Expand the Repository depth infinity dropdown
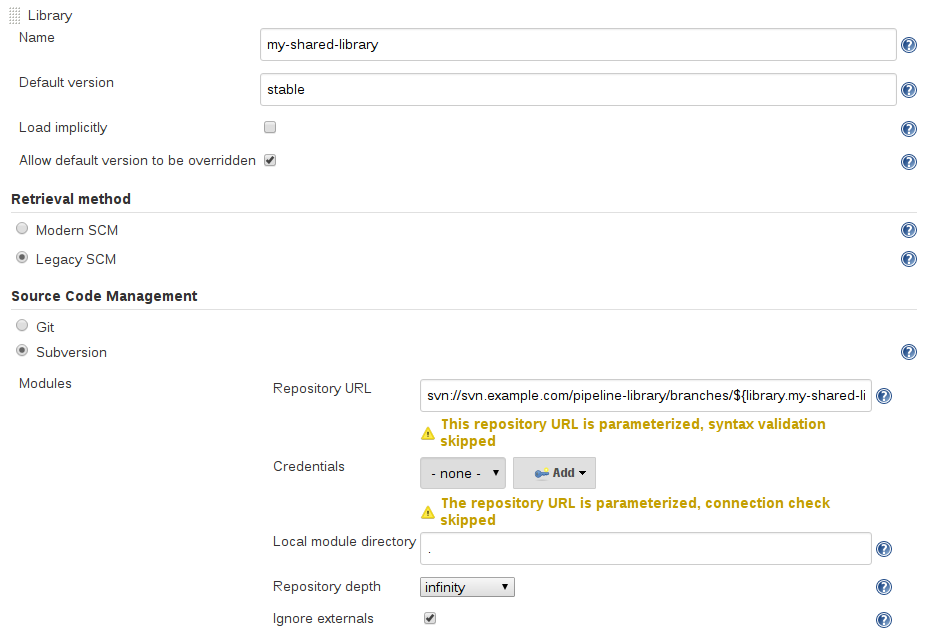926x643 pixels. click(468, 587)
